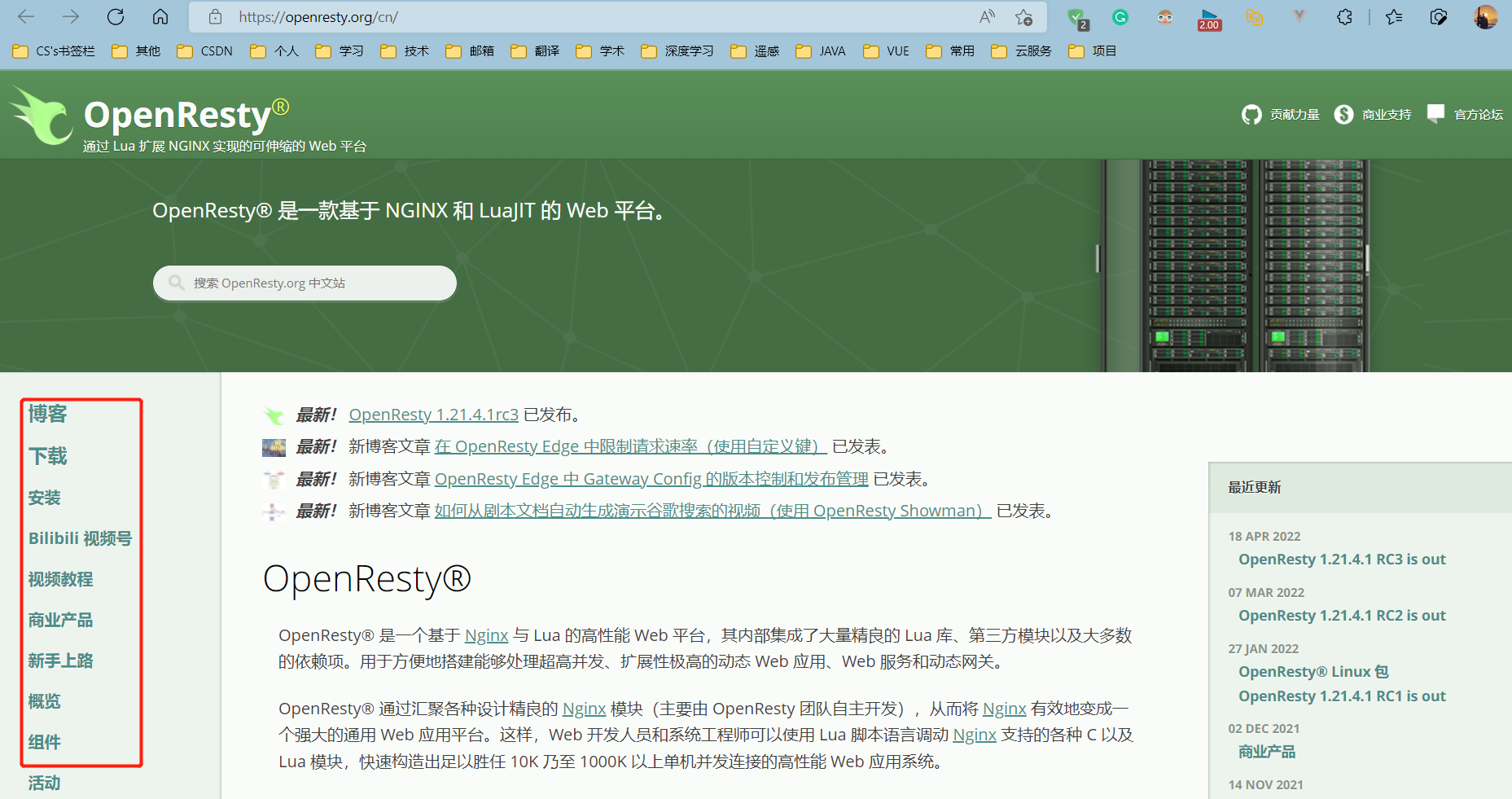
Task: Open the green shield extension with badge 2
Action: 1077,18
